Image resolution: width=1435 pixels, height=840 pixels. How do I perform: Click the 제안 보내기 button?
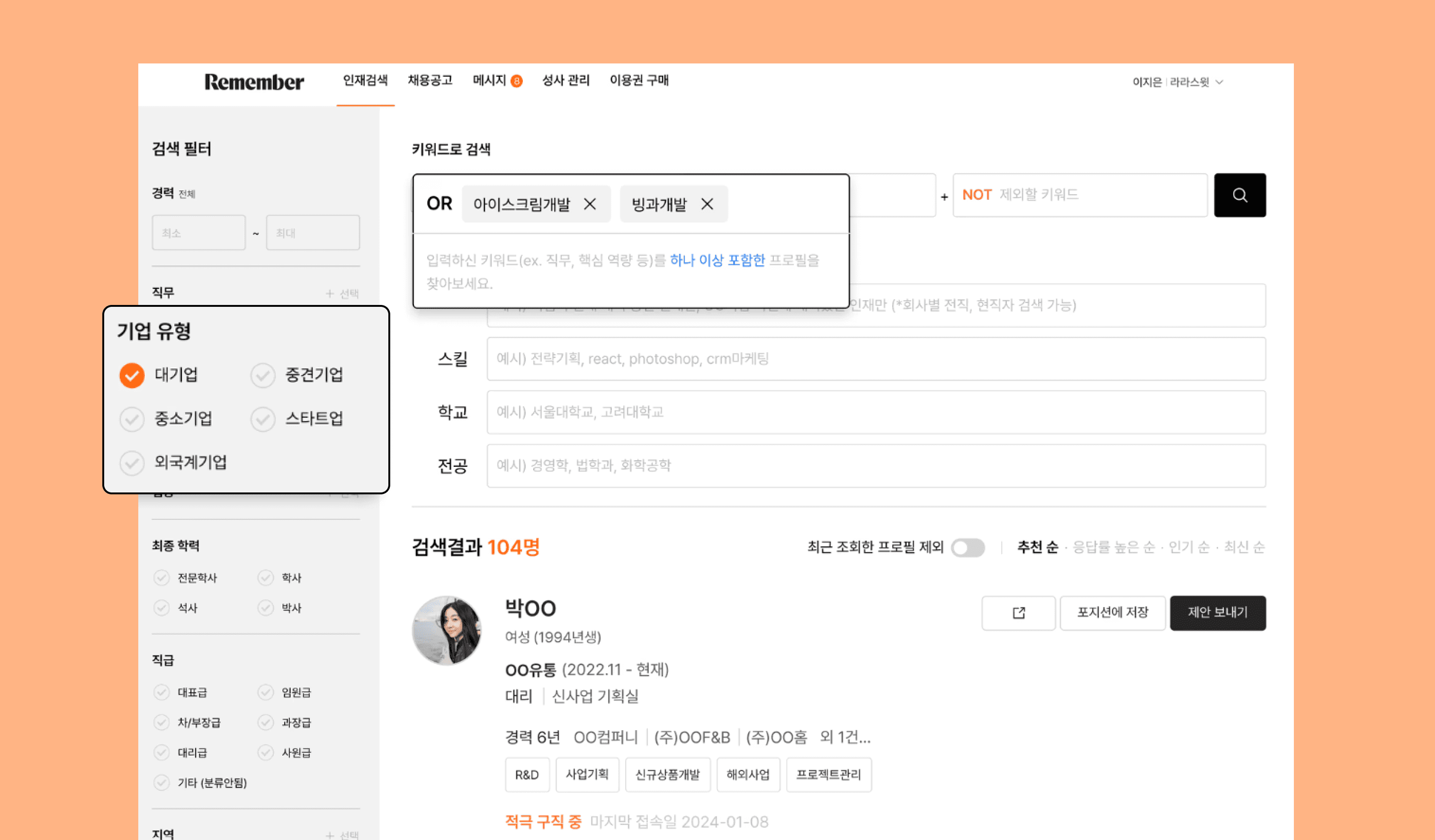(1218, 613)
